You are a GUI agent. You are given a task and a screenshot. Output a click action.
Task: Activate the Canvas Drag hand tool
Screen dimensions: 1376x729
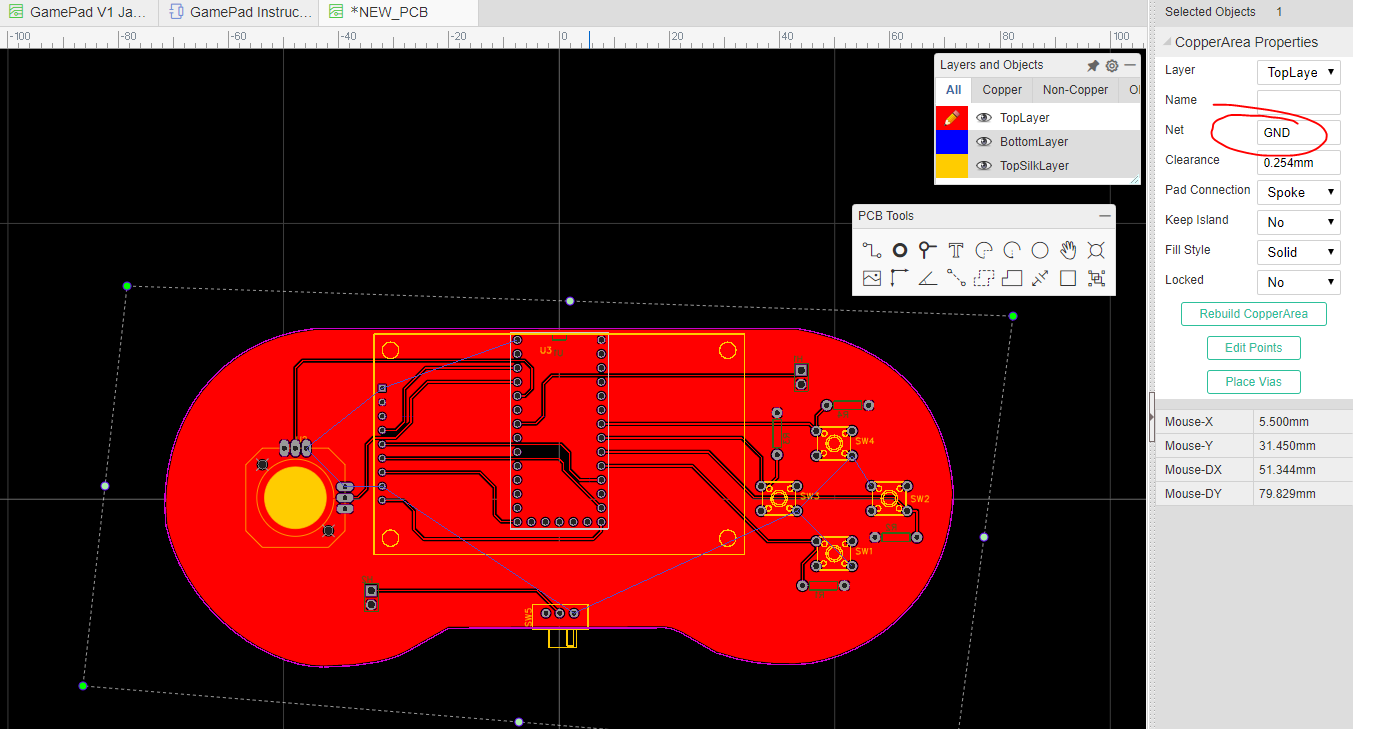coord(1068,250)
